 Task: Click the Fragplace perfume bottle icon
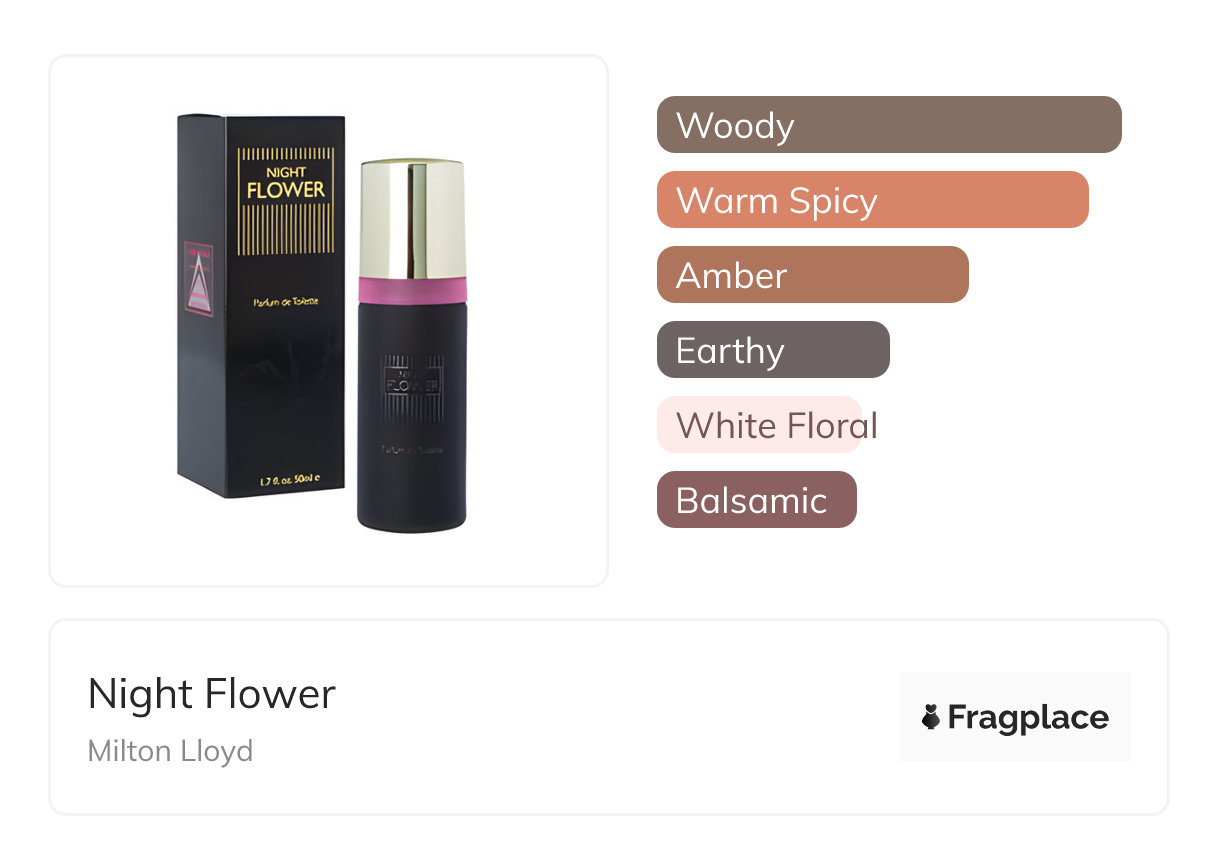point(931,717)
